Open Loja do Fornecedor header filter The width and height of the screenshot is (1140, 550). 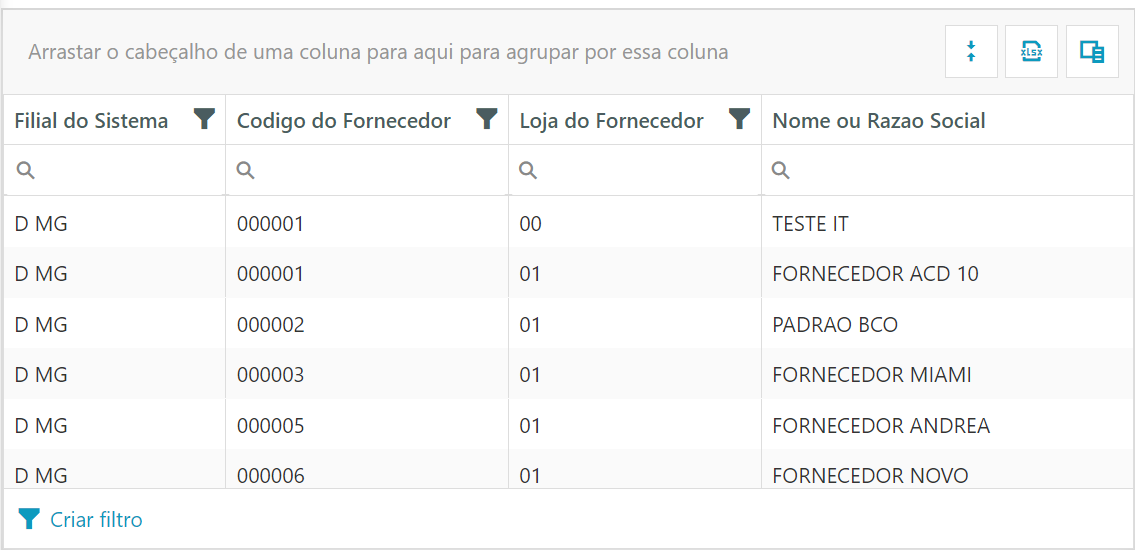coord(739,120)
